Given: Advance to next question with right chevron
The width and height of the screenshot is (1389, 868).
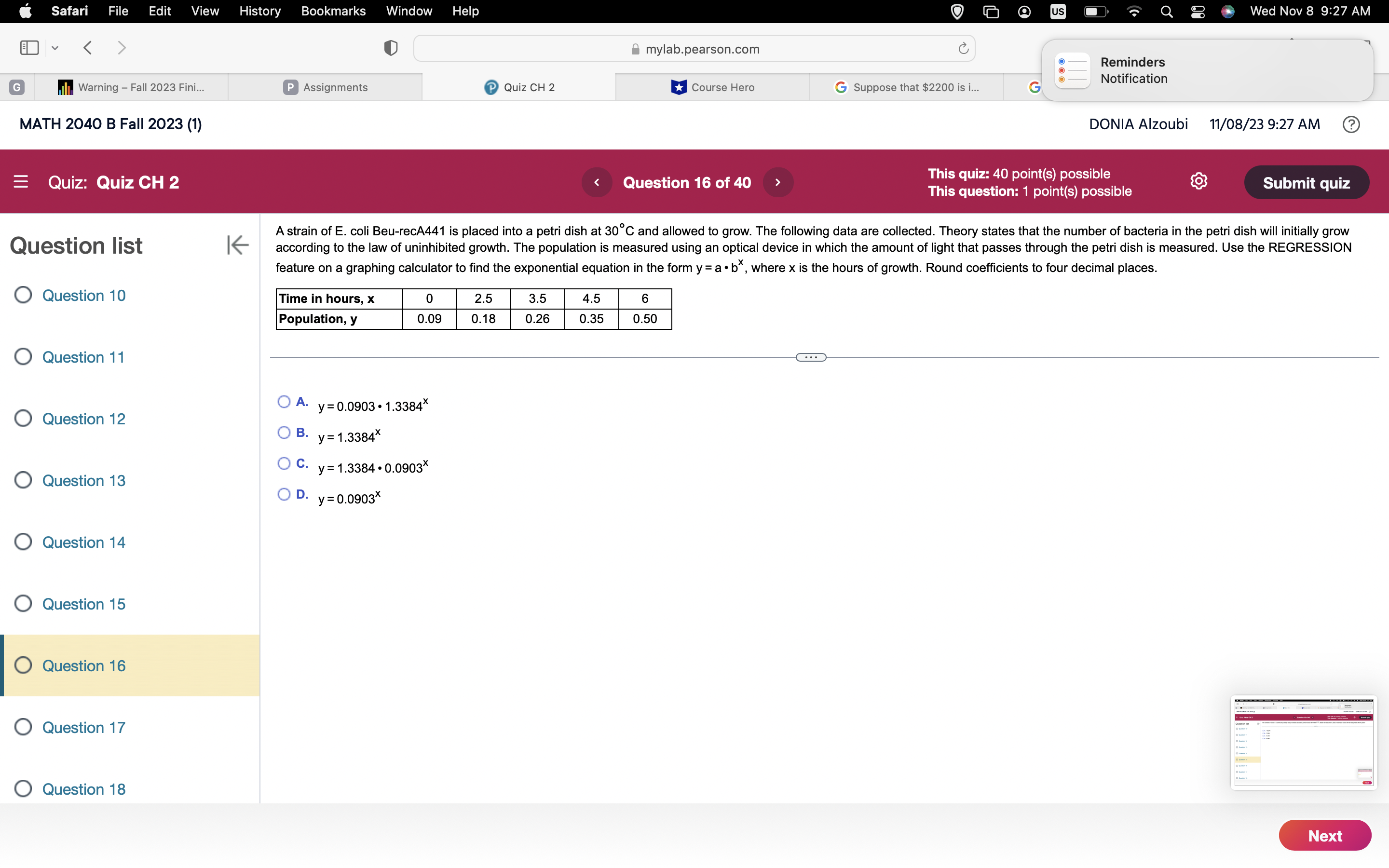Looking at the screenshot, I should pyautogui.click(x=778, y=182).
